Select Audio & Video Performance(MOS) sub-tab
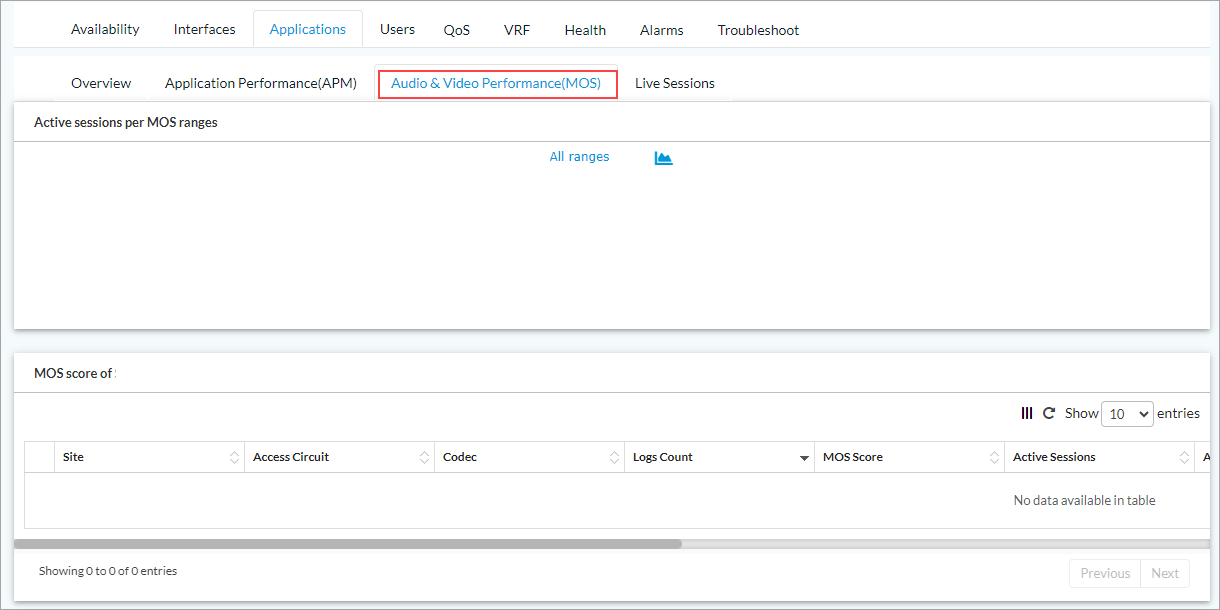The image size is (1220, 610). click(497, 83)
